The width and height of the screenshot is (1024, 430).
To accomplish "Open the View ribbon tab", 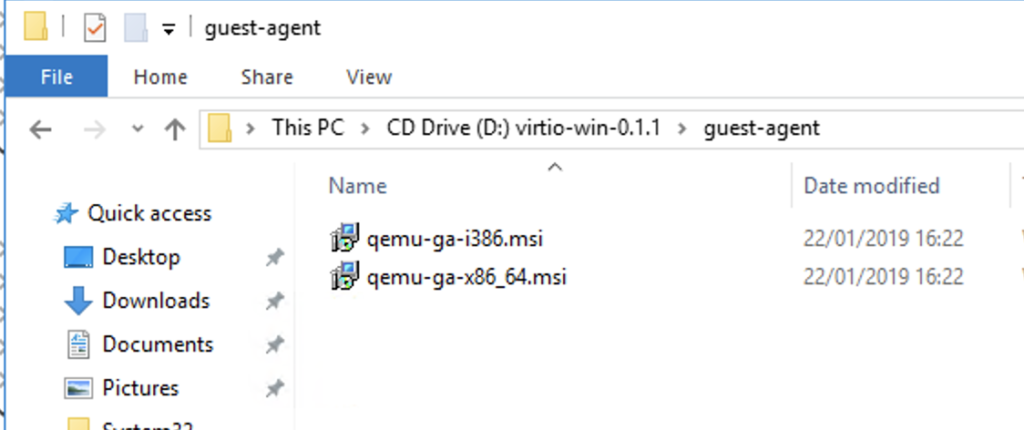I will [368, 77].
